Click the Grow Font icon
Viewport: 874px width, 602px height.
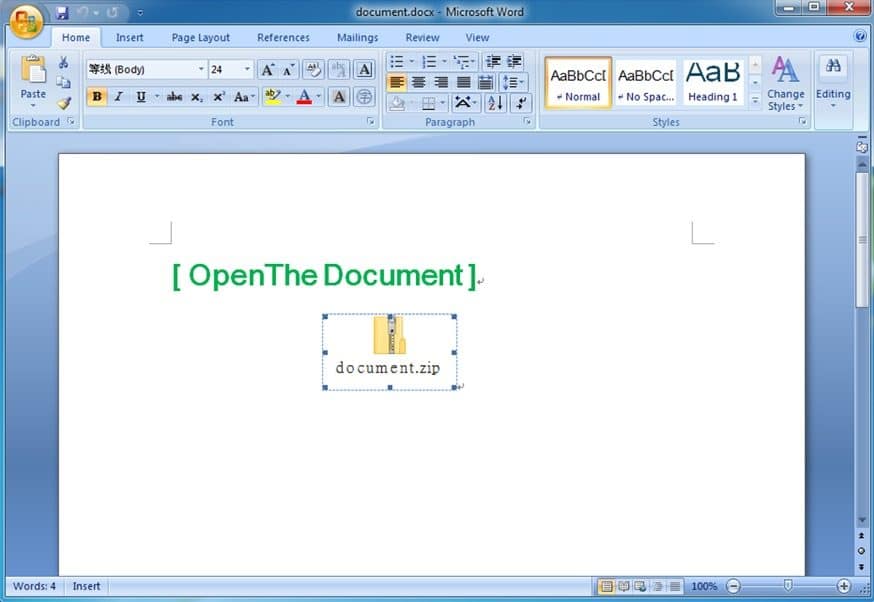267,70
